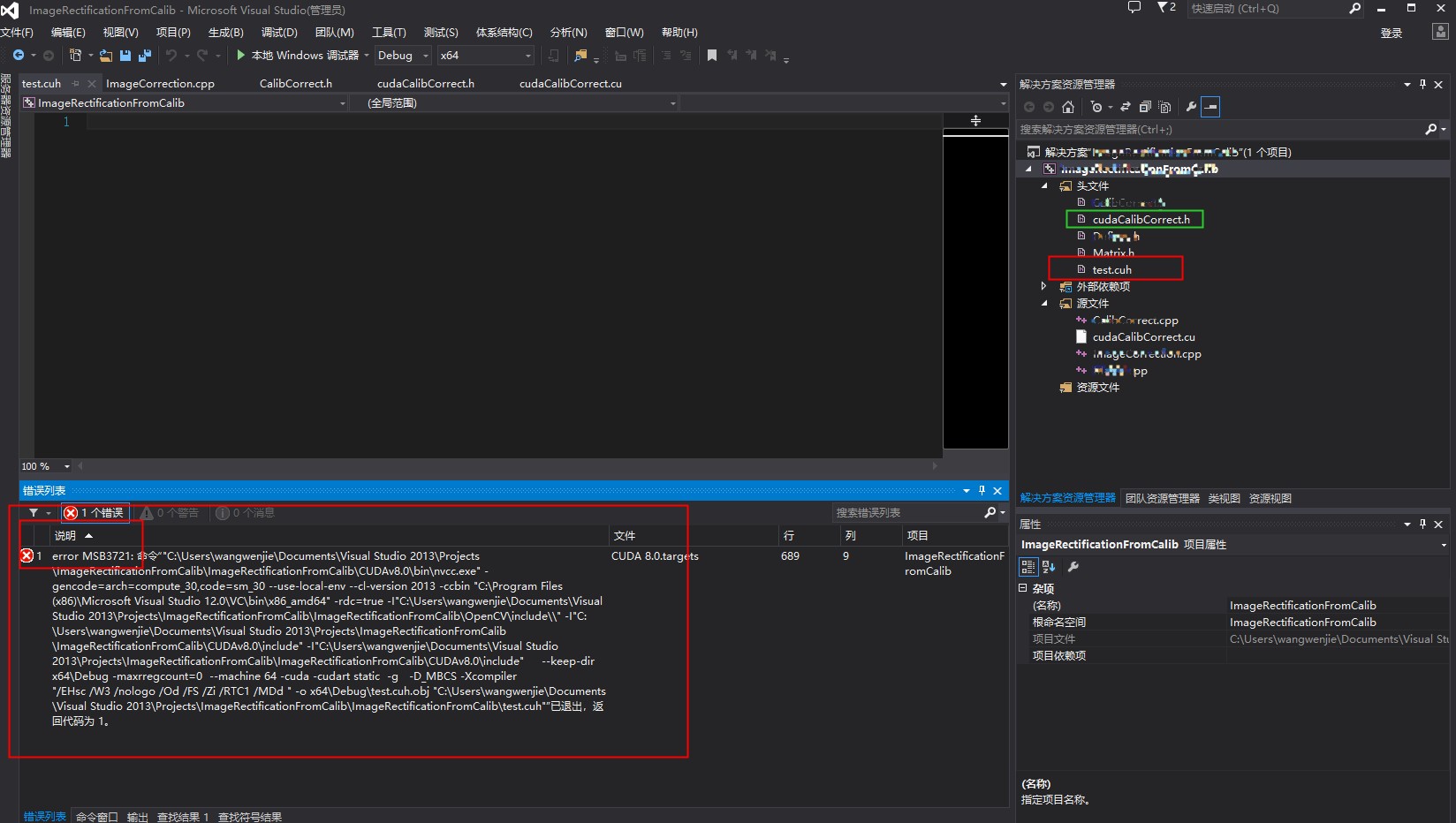Expand the 外部依赖项 node

point(1044,286)
